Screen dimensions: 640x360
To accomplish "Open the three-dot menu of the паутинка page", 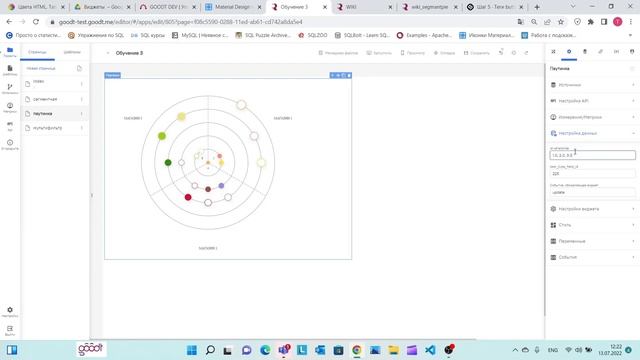I will click(x=82, y=113).
